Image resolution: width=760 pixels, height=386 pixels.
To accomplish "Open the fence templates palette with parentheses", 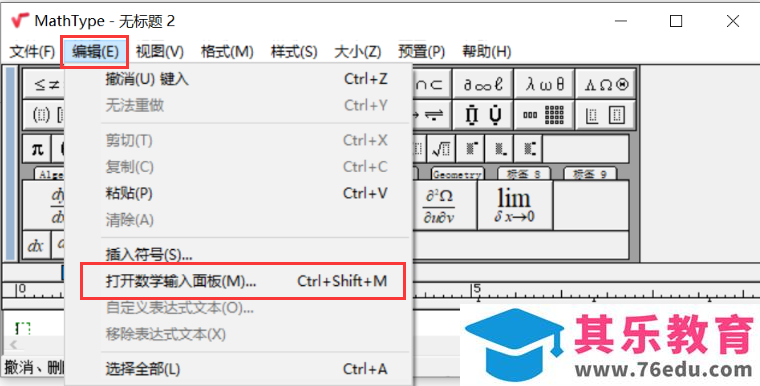I will click(x=44, y=115).
